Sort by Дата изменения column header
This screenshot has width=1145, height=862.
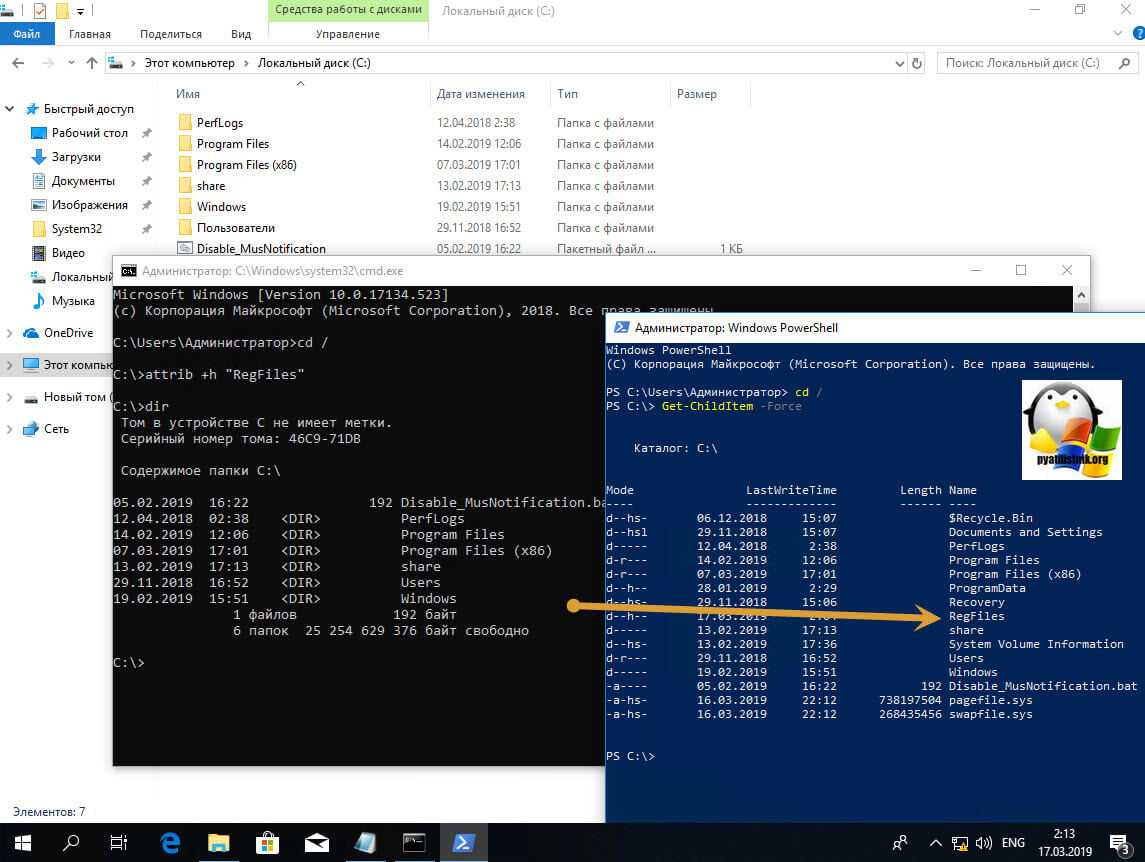[x=480, y=94]
